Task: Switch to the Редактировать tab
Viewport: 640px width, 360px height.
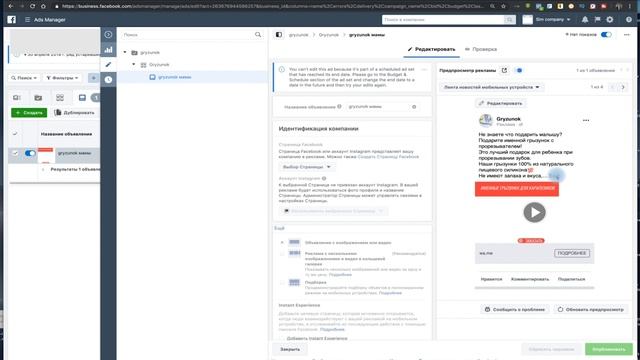Action: click(431, 49)
